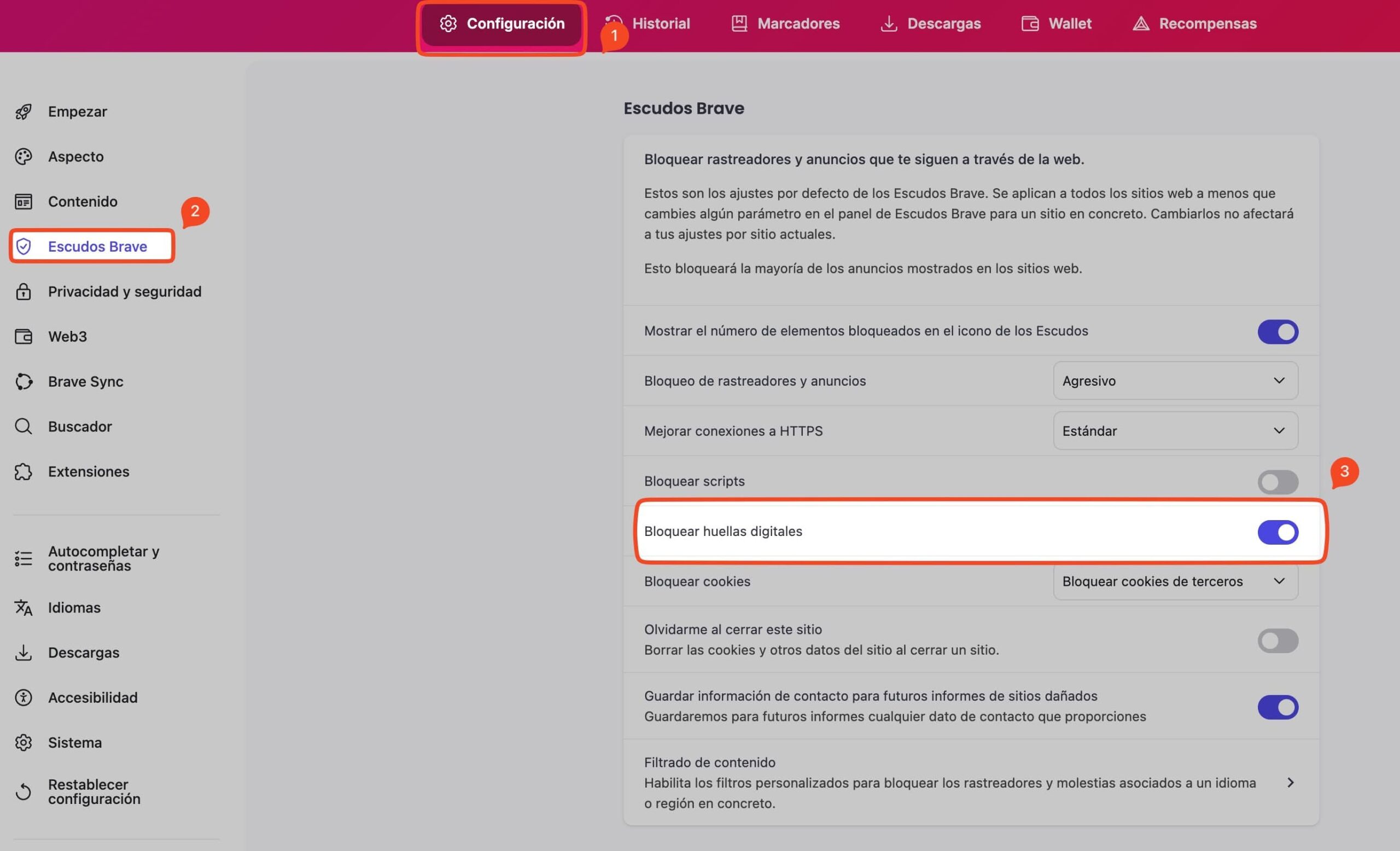1400x851 pixels.
Task: Enable Olvidarme al cerrar este sitio switch
Action: [x=1277, y=640]
